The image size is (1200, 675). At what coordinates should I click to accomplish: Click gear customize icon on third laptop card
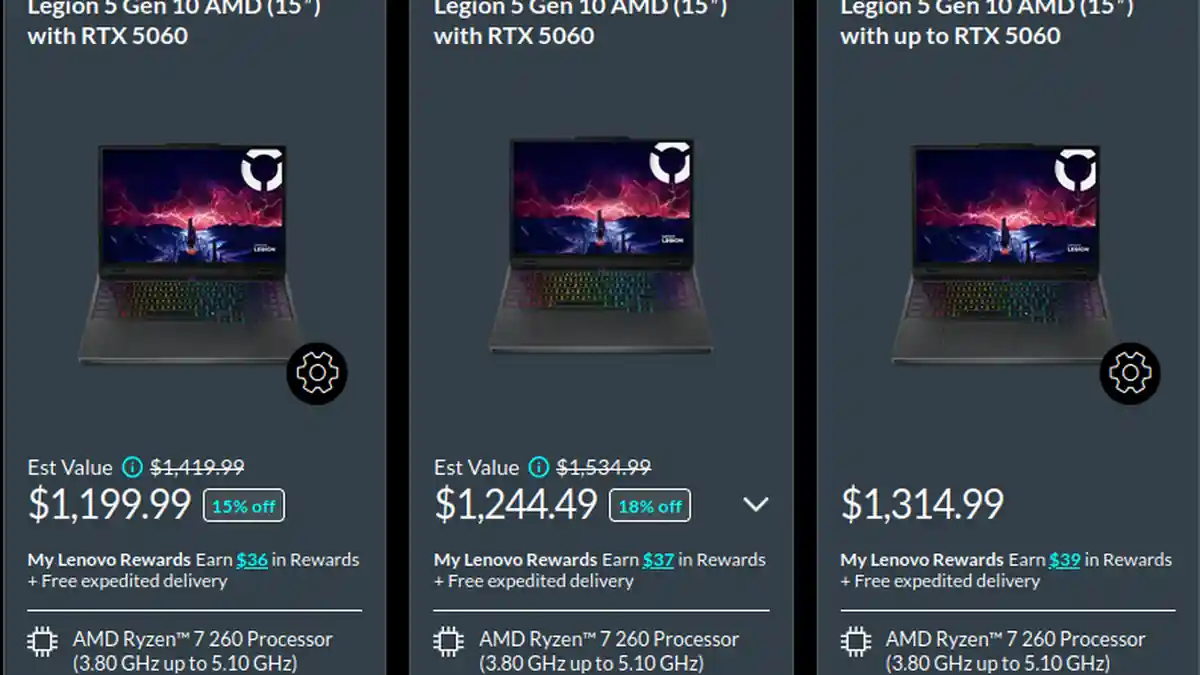[1130, 373]
